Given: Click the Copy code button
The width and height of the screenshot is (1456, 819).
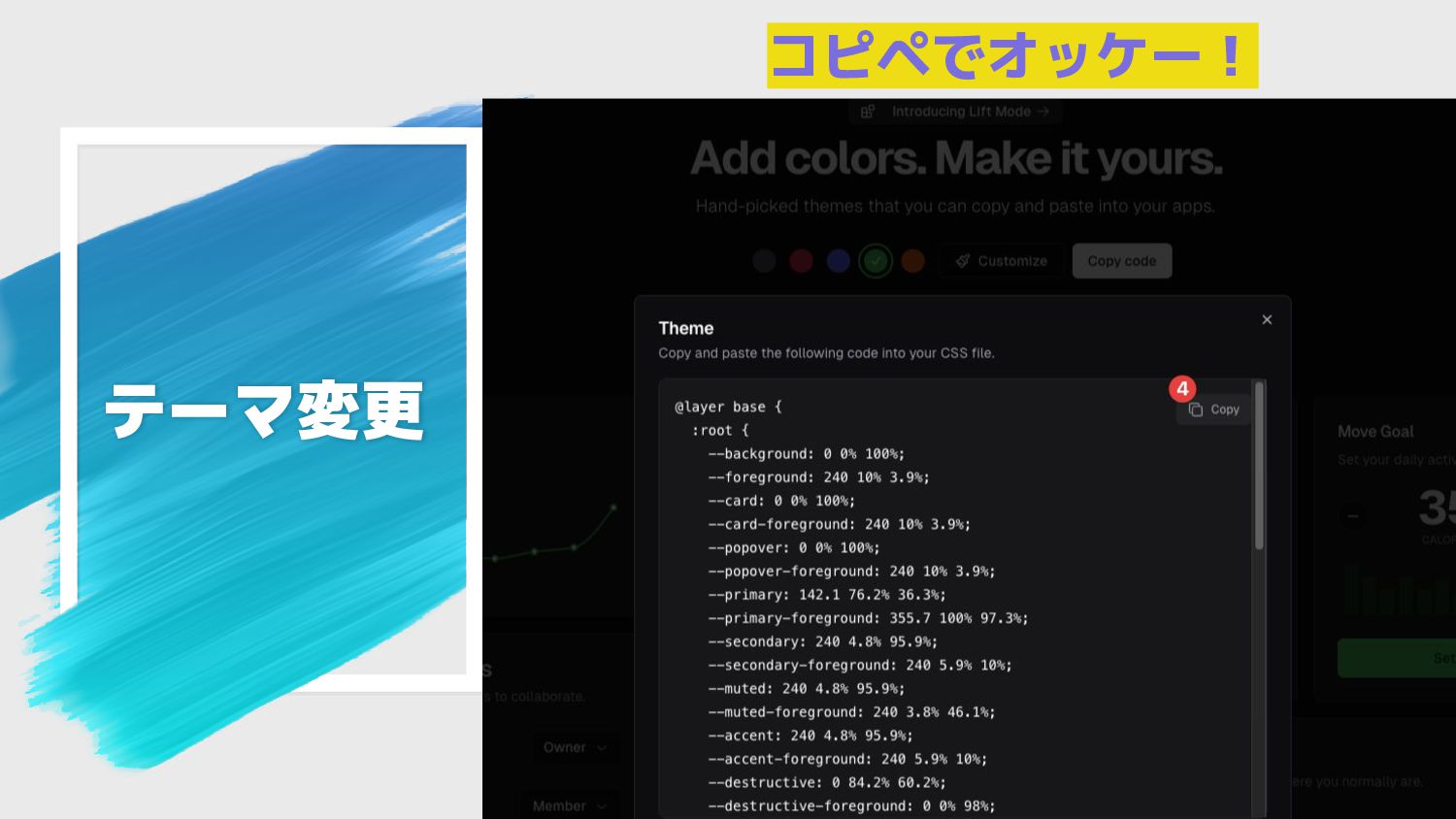Looking at the screenshot, I should pyautogui.click(x=1122, y=261).
